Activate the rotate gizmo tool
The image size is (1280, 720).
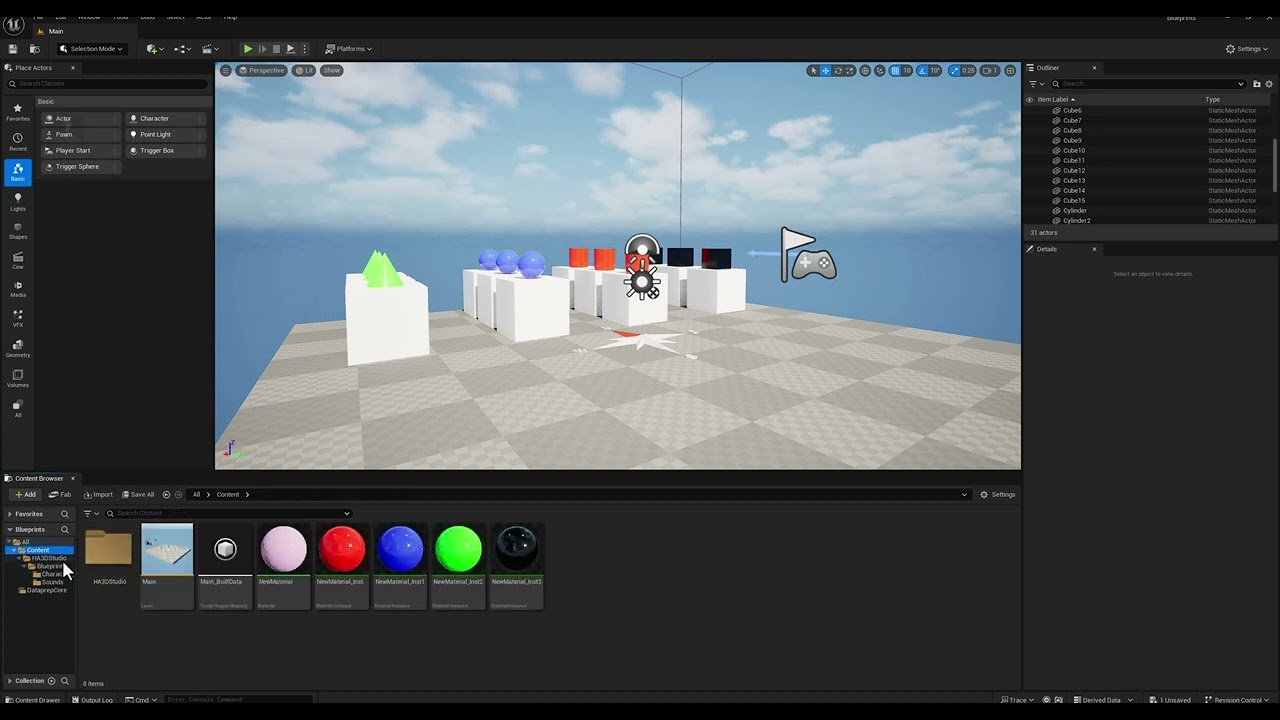838,71
